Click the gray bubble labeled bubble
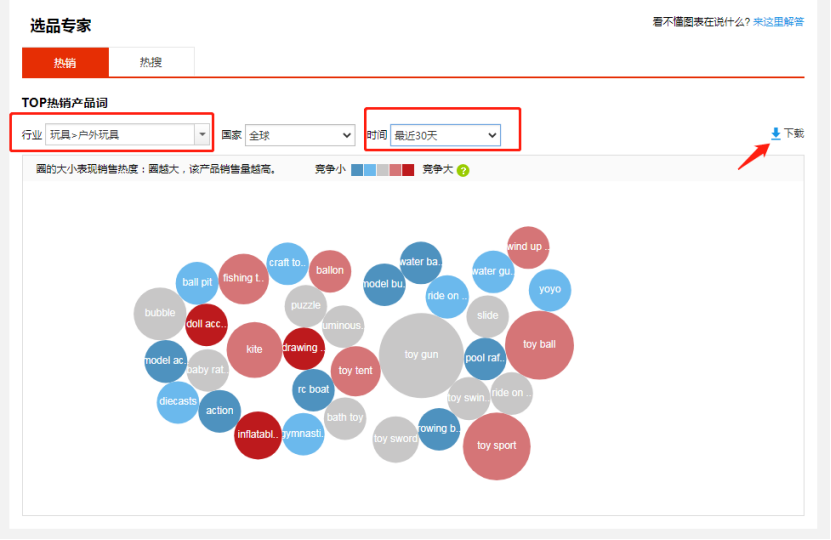The height and width of the screenshot is (540, 831). tap(160, 313)
